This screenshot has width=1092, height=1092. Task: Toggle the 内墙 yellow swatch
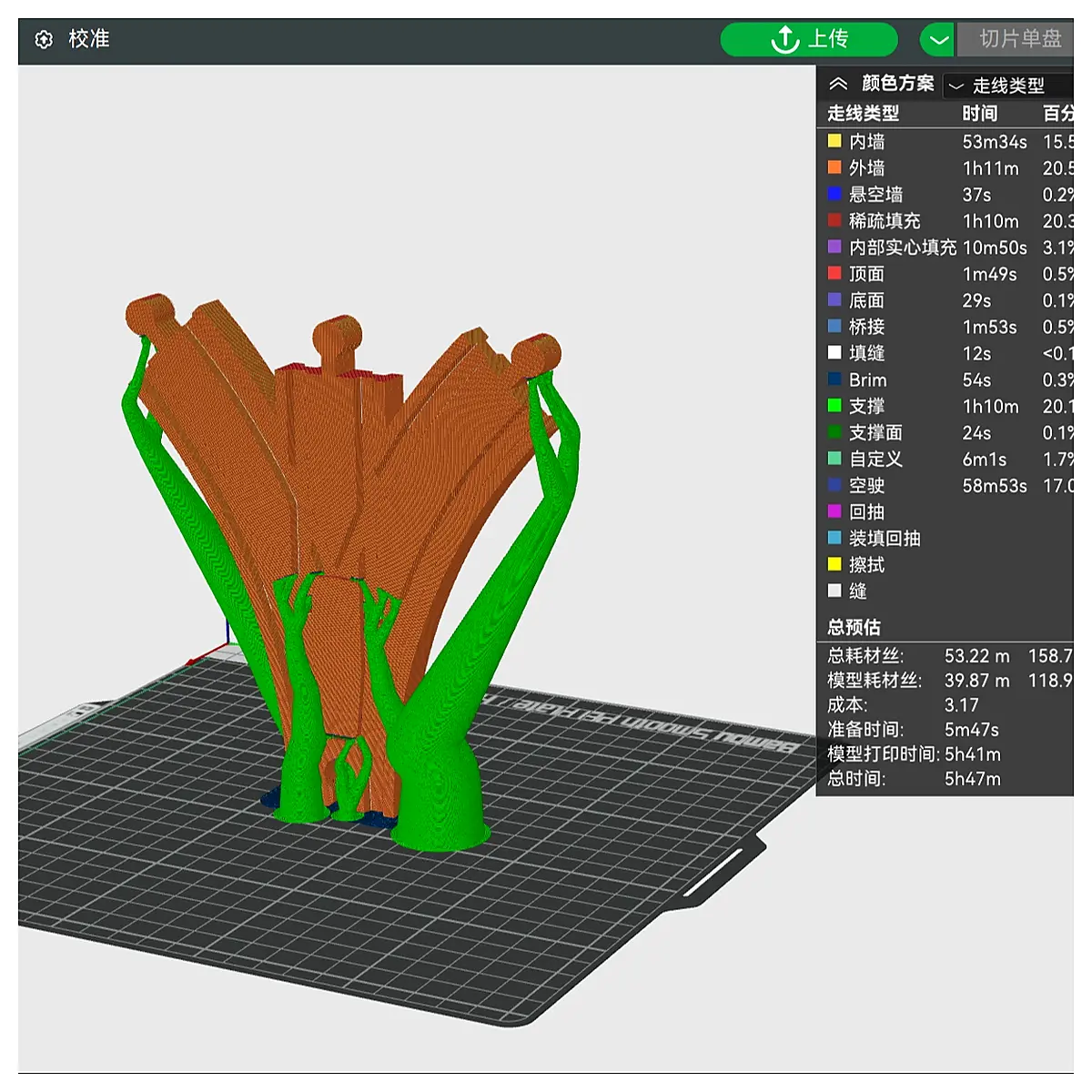click(x=834, y=141)
